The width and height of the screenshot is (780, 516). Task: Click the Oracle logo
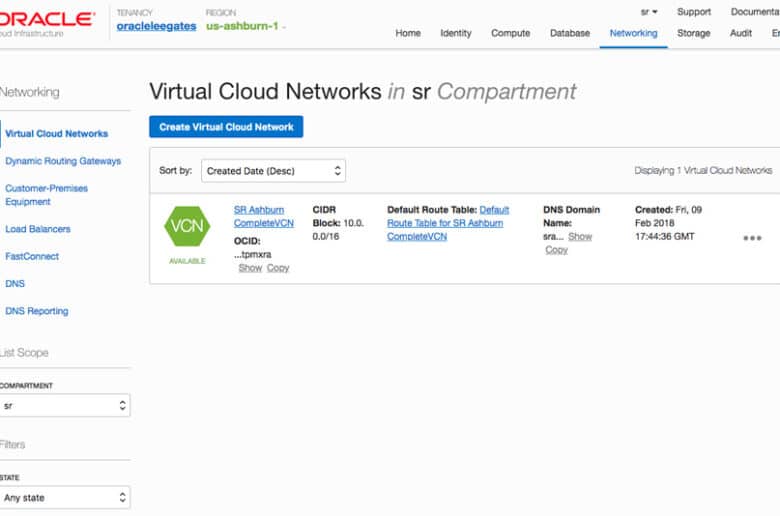[46, 19]
